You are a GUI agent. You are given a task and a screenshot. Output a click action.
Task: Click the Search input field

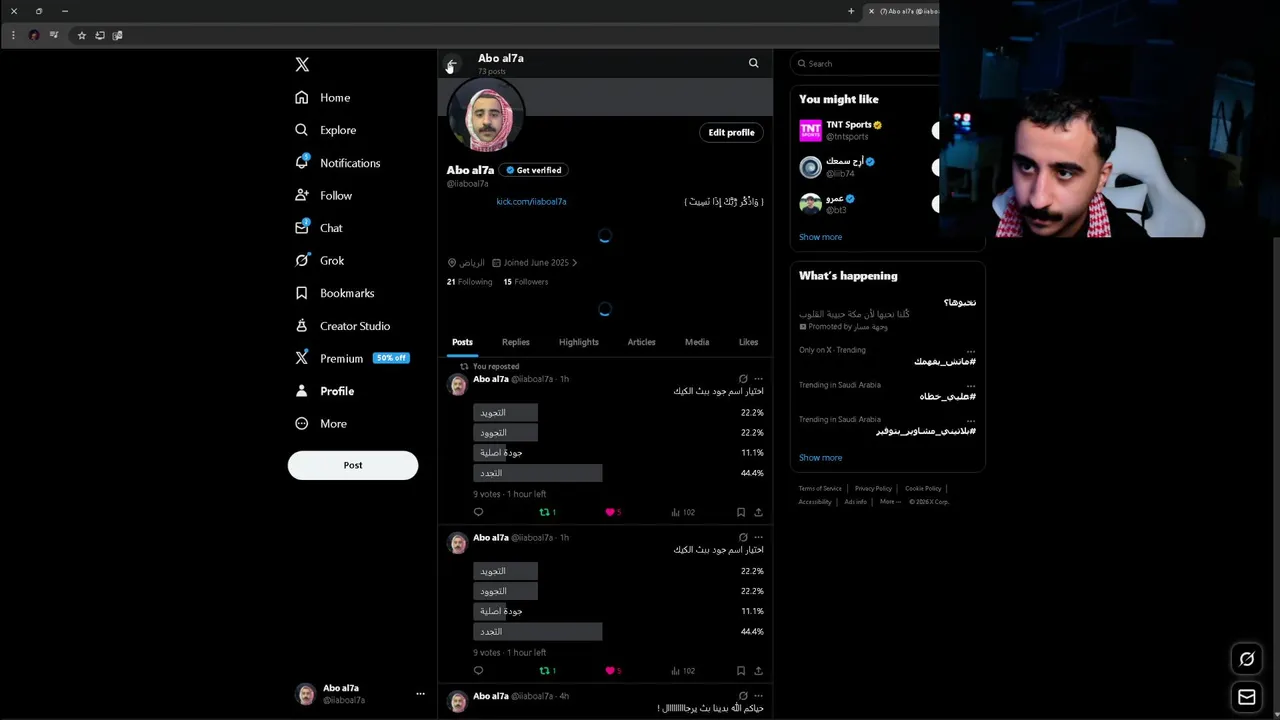coord(866,63)
